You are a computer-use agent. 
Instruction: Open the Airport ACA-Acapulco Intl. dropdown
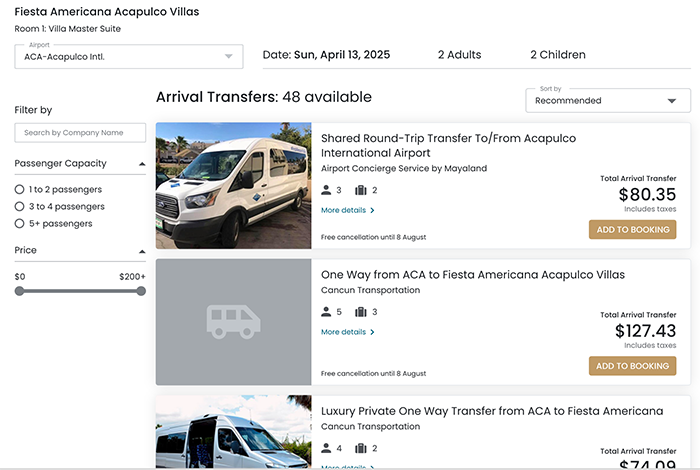point(129,56)
